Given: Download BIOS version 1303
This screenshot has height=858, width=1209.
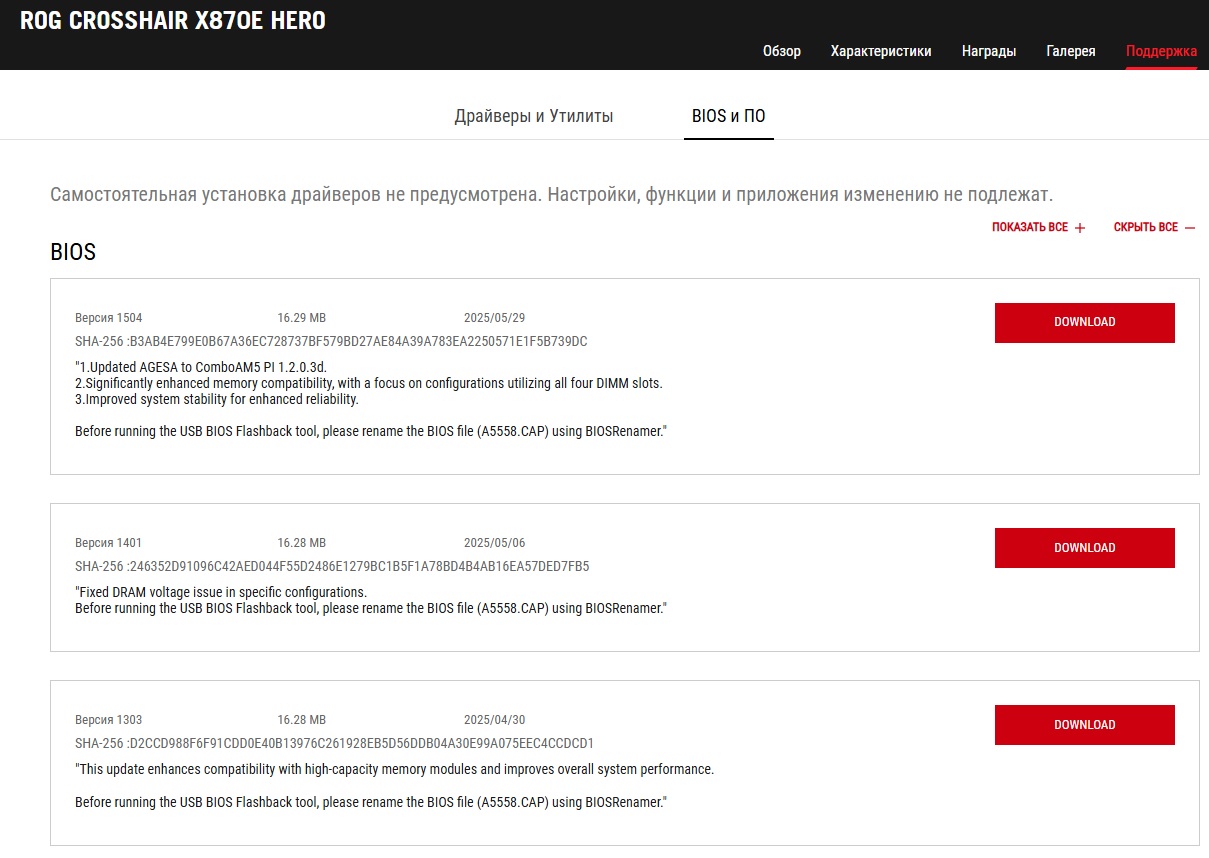Looking at the screenshot, I should click(x=1085, y=725).
